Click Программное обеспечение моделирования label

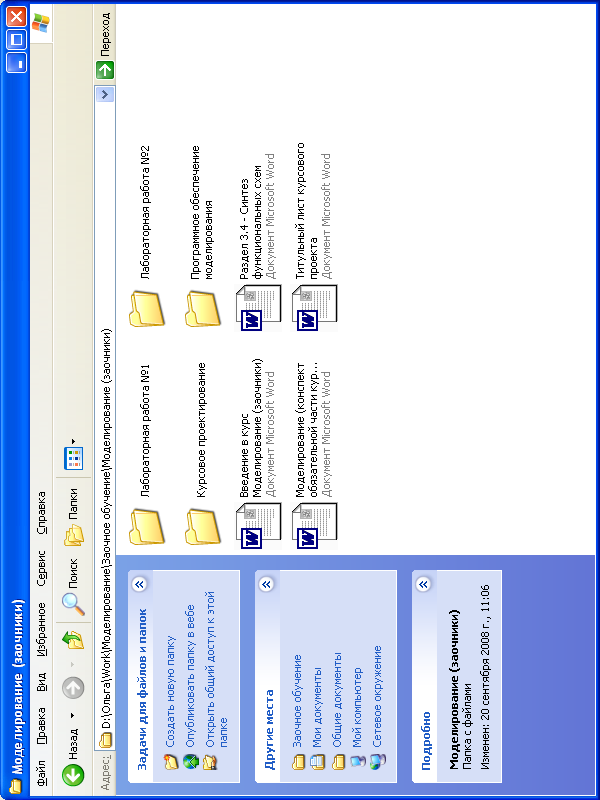[x=201, y=213]
